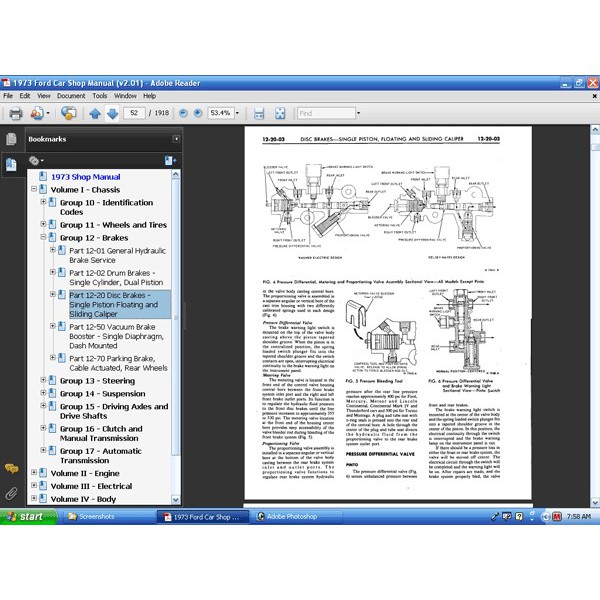Select Group 15 - Driving Axles bookmark
600x600 pixels.
point(114,411)
